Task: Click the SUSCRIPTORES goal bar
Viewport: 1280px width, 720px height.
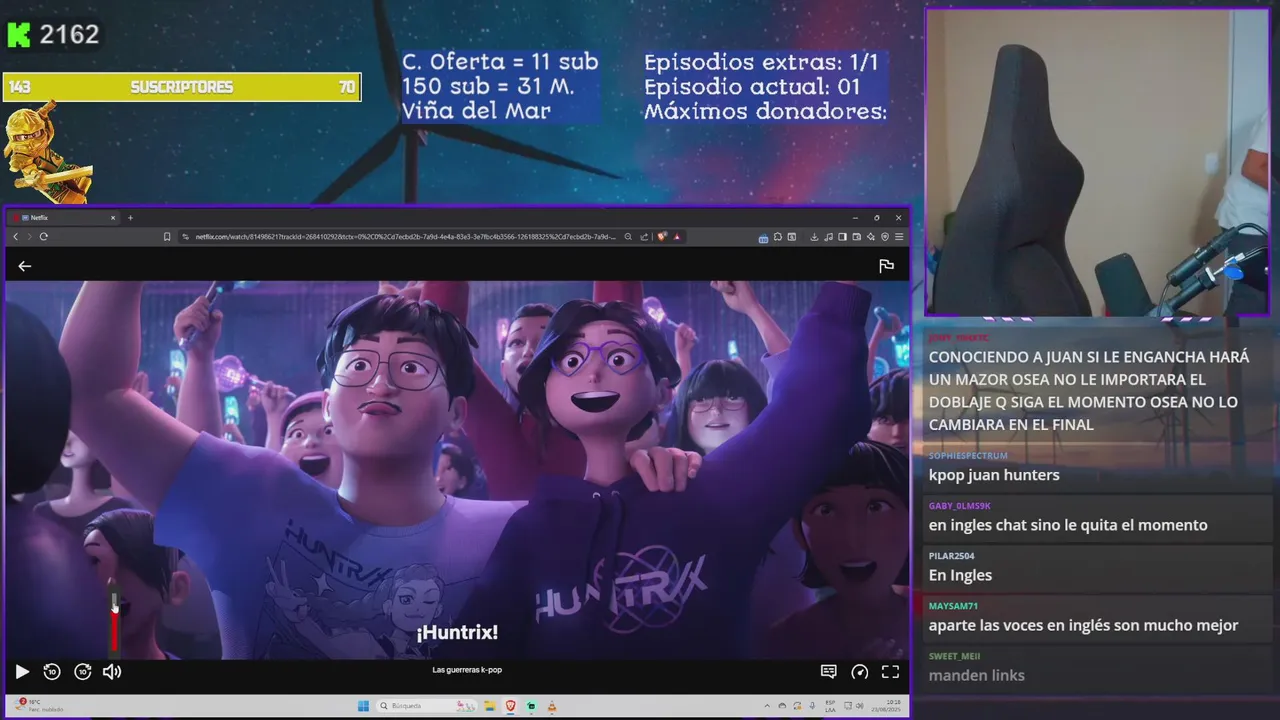Action: coord(182,87)
